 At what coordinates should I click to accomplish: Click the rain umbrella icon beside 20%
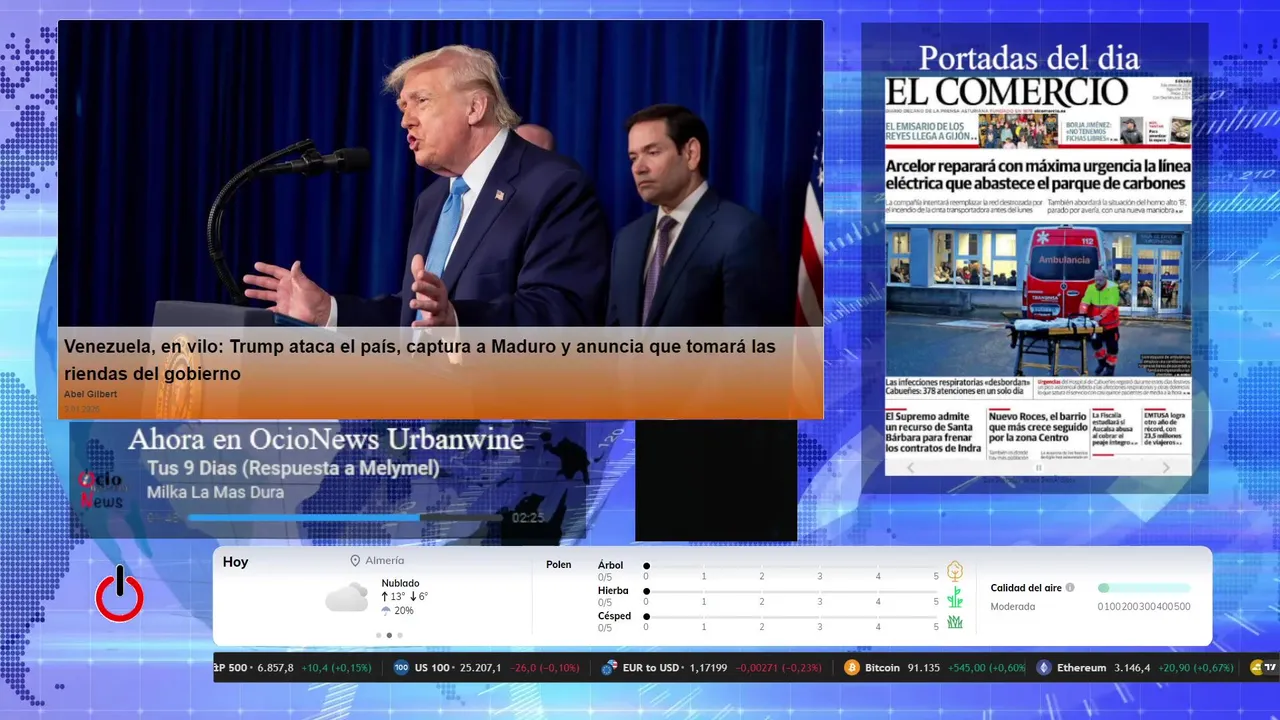pos(386,610)
